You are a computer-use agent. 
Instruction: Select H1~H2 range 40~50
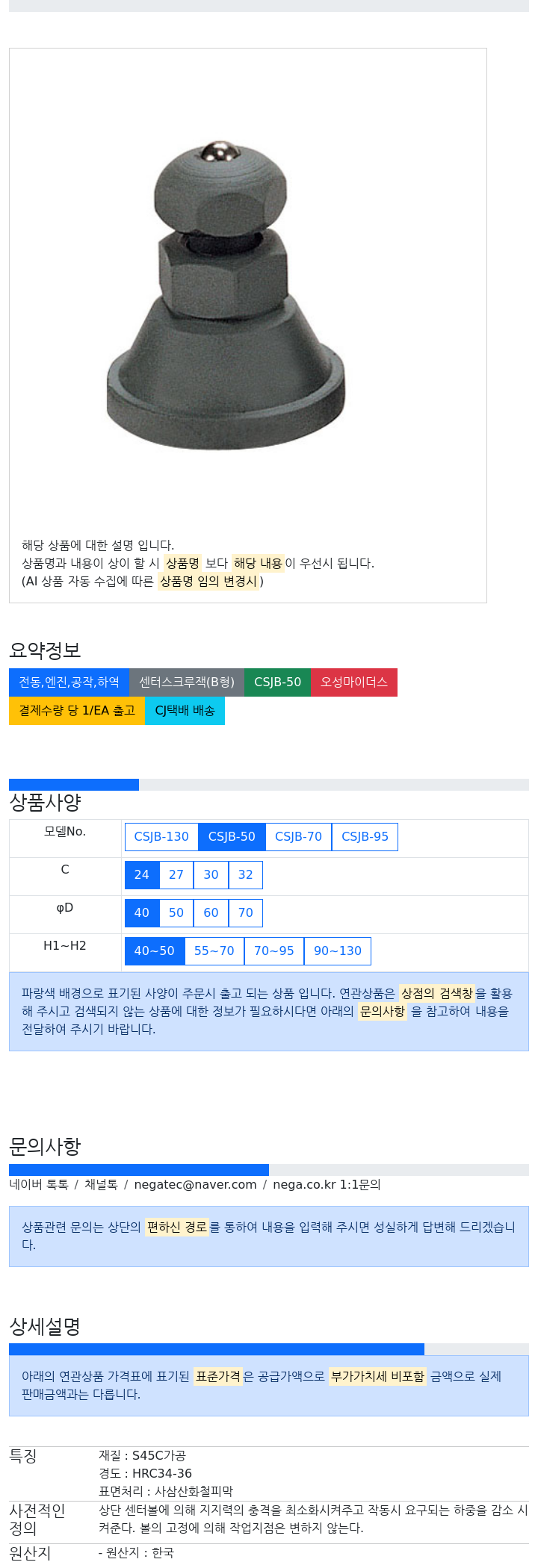pyautogui.click(x=155, y=951)
